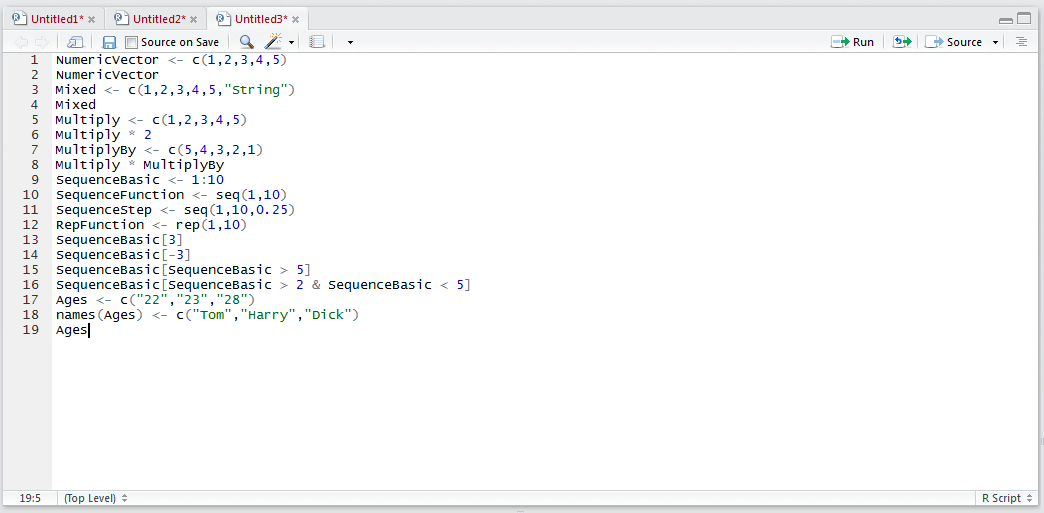Click 'SequenceBasic <- 1:10' line
1044x513 pixels.
tap(140, 180)
